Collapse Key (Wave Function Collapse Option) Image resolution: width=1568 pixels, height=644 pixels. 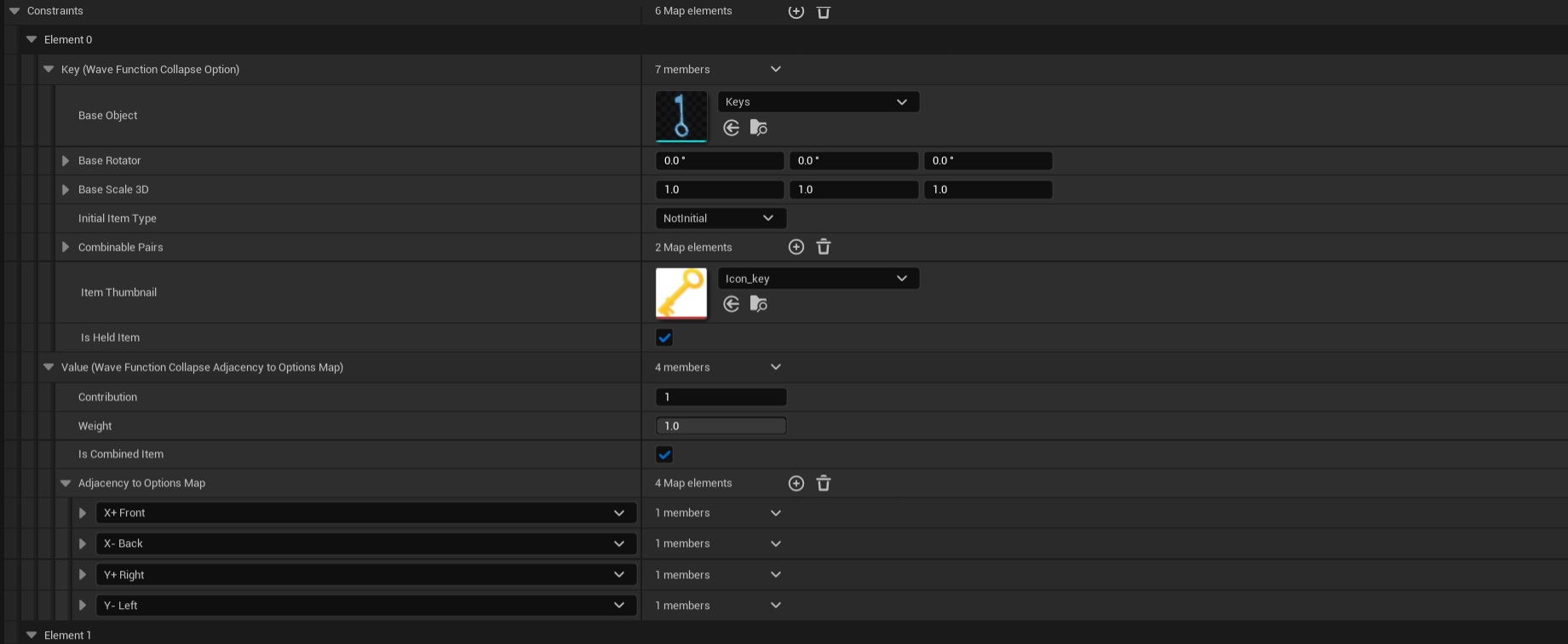(x=49, y=69)
